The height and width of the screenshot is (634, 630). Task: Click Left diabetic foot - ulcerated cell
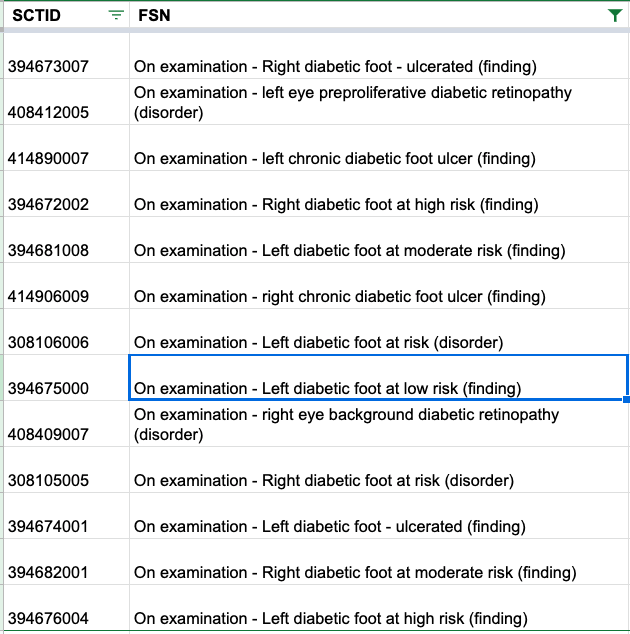[379, 516]
